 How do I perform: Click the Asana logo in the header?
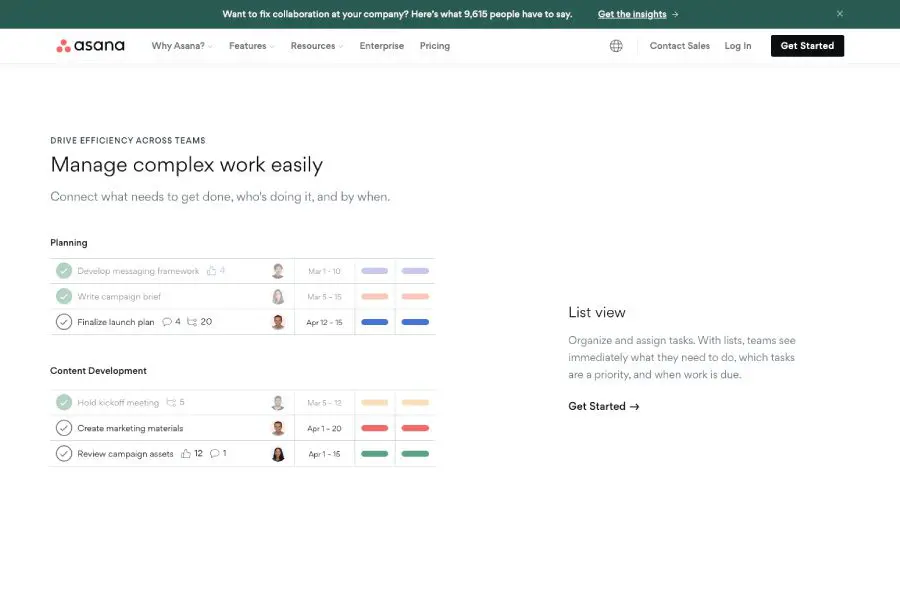[90, 46]
